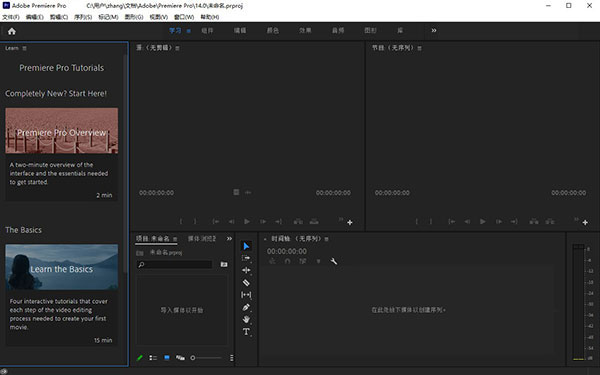Click Mark Out in Program monitor
The height and width of the screenshot is (375, 600).
click(430, 221)
